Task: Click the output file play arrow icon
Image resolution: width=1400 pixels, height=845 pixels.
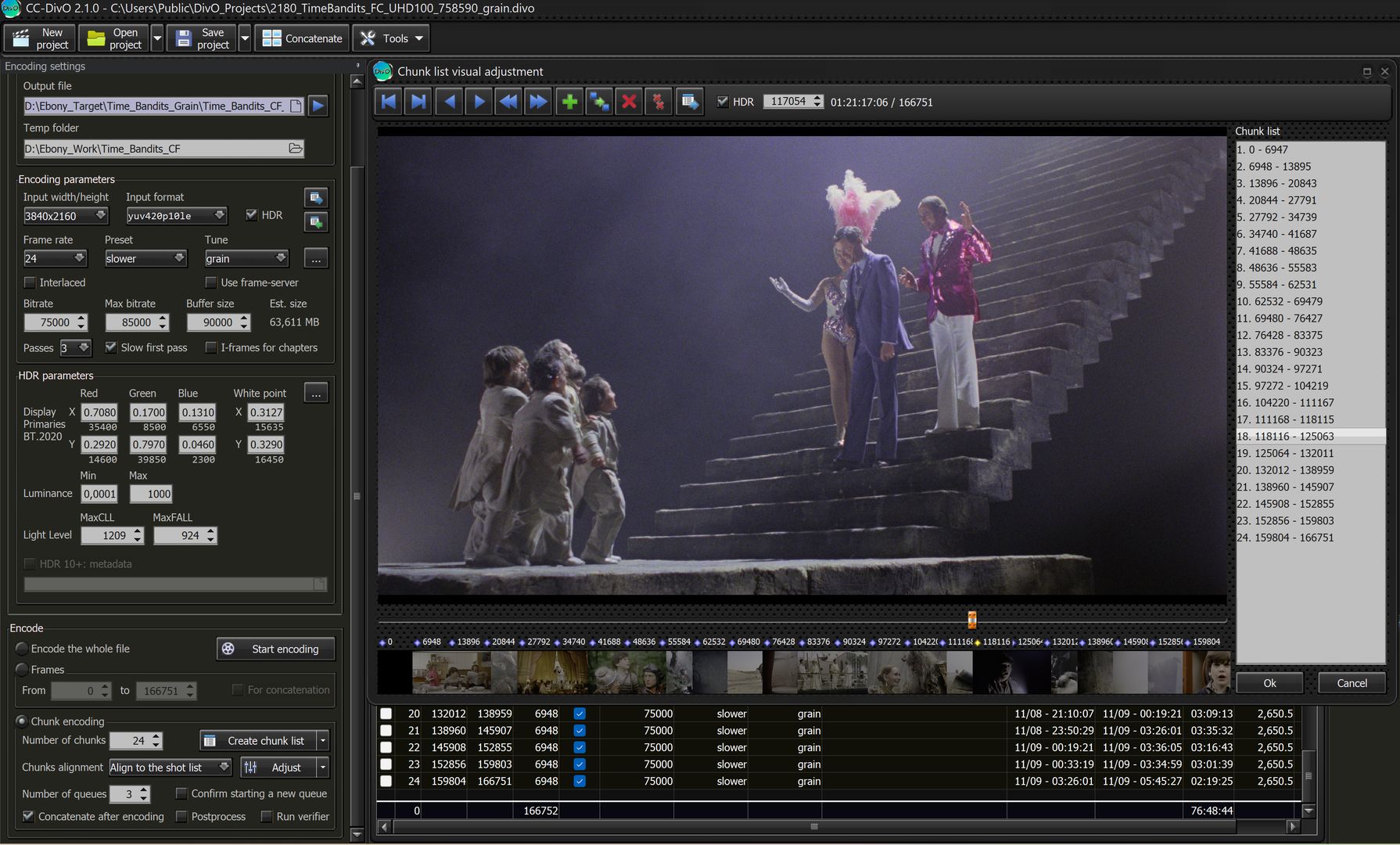Action: coord(318,106)
